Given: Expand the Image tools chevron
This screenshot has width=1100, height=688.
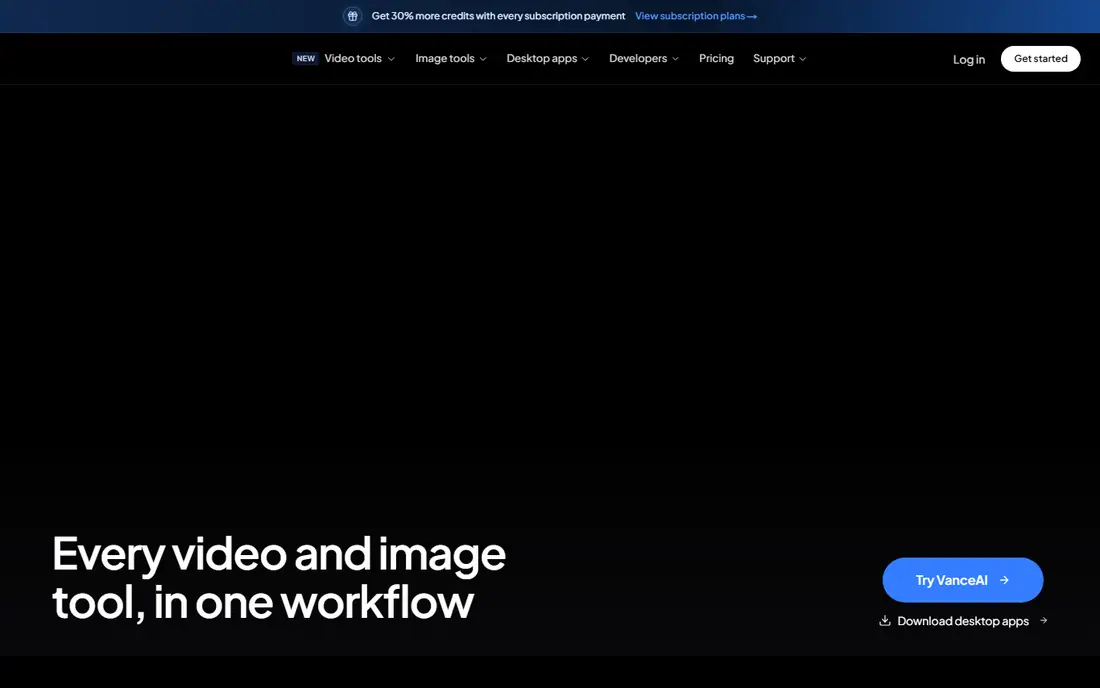Looking at the screenshot, I should pos(483,59).
